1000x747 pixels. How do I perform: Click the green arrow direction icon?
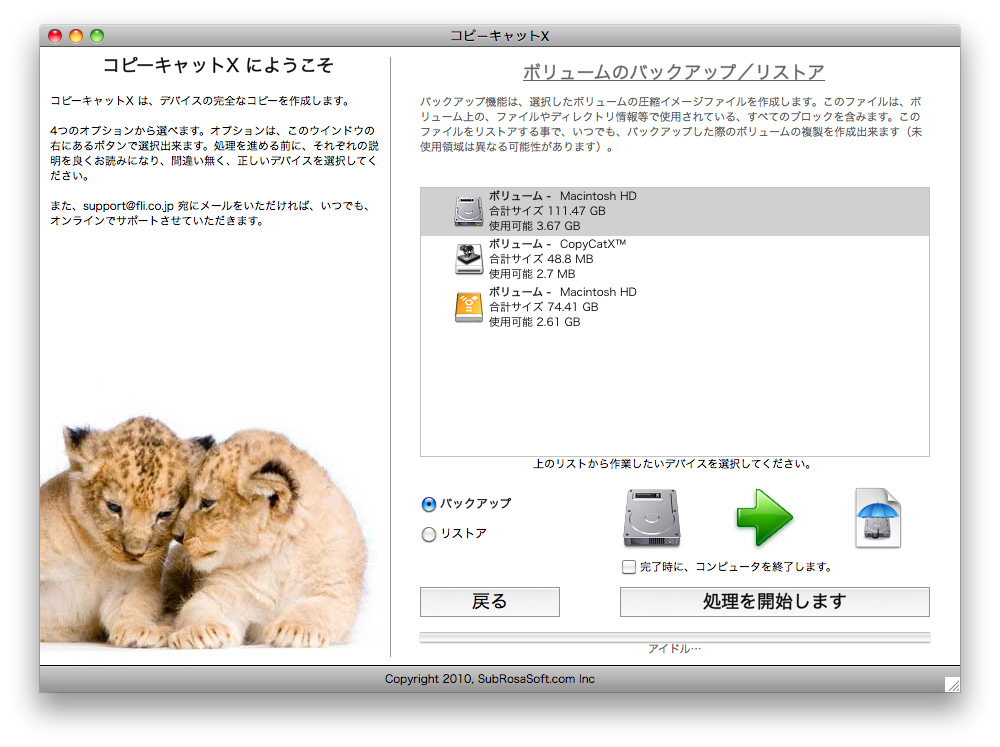pyautogui.click(x=765, y=518)
